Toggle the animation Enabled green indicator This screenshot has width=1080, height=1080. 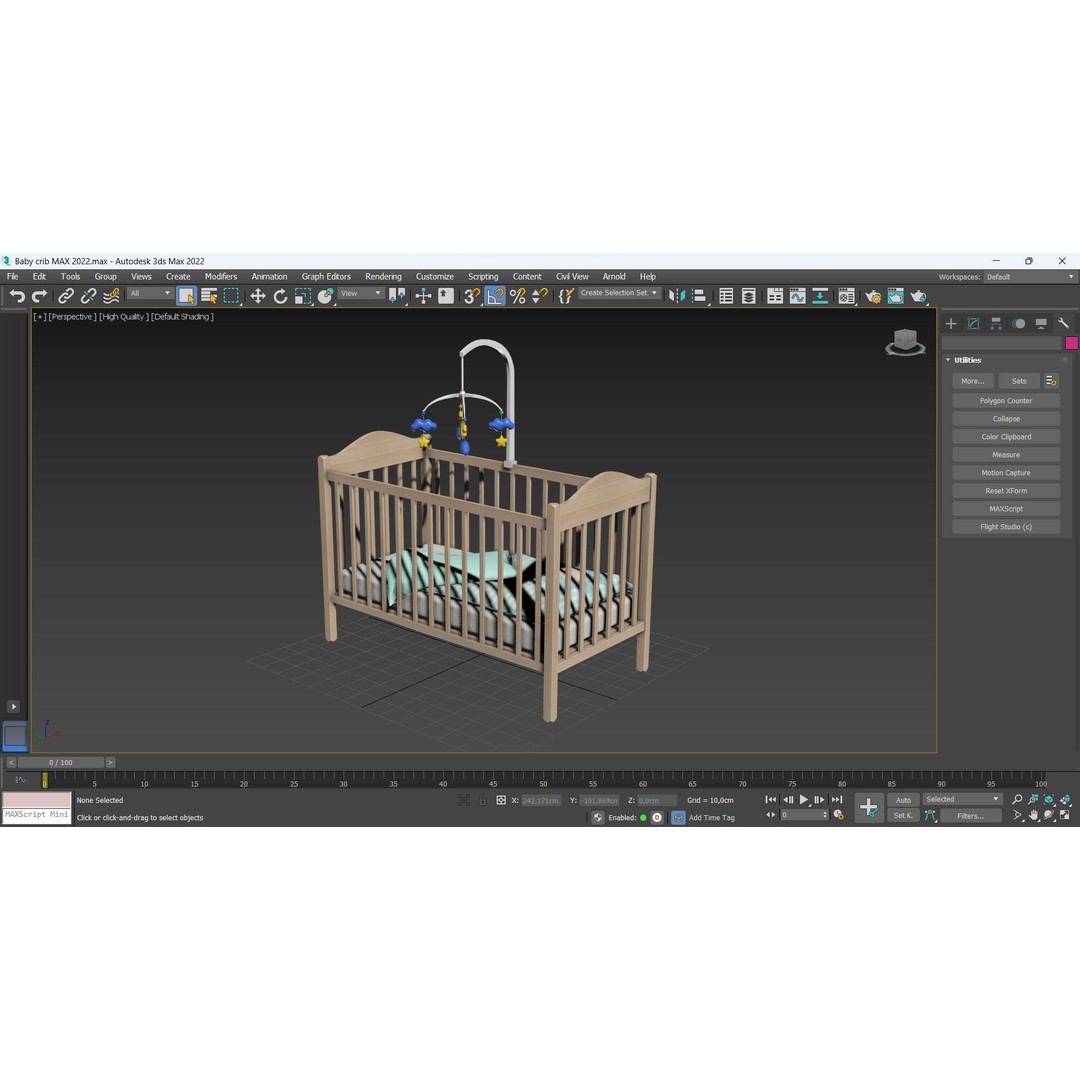(x=644, y=817)
